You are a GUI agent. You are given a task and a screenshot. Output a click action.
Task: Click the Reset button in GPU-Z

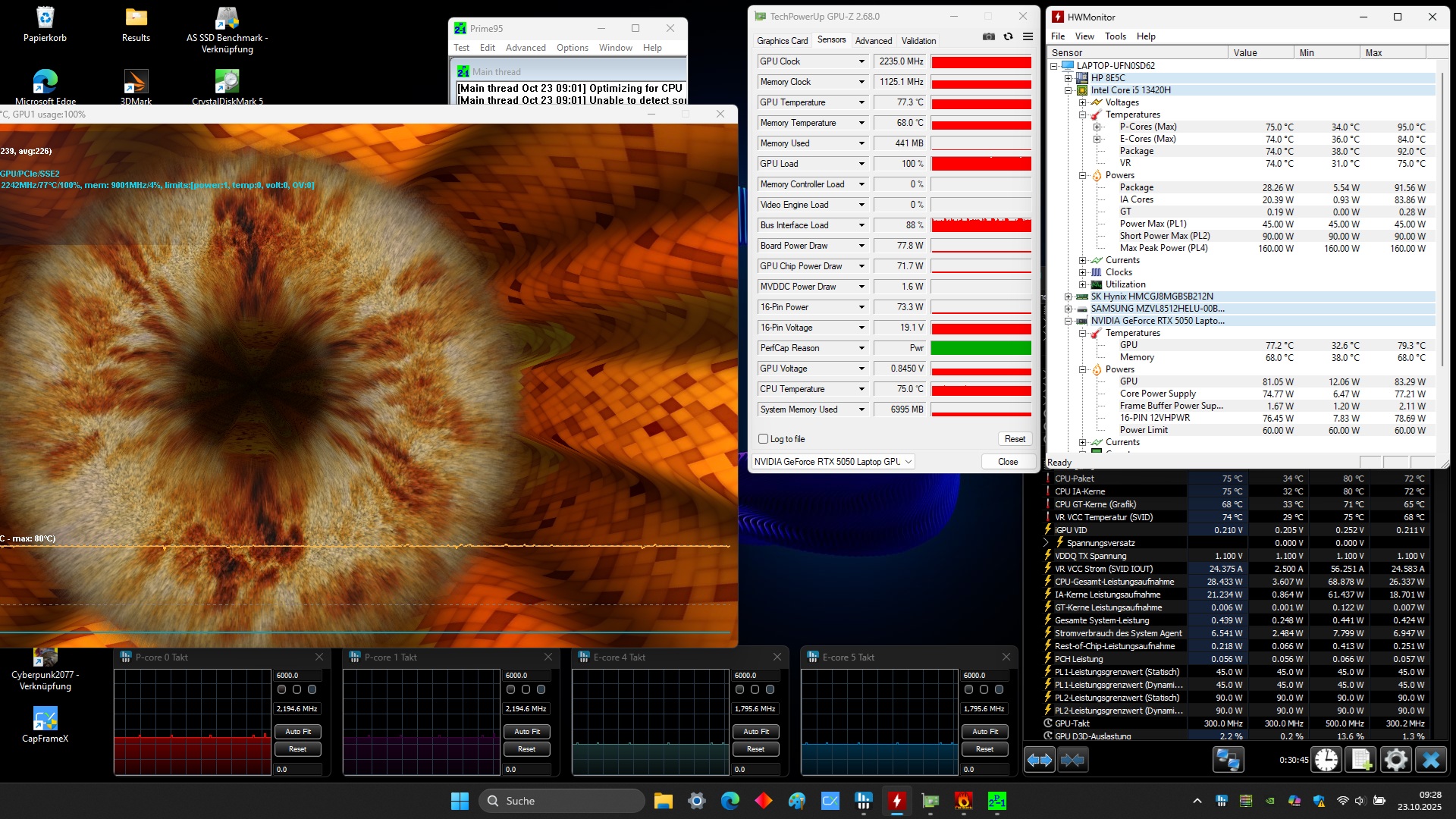pos(1014,439)
